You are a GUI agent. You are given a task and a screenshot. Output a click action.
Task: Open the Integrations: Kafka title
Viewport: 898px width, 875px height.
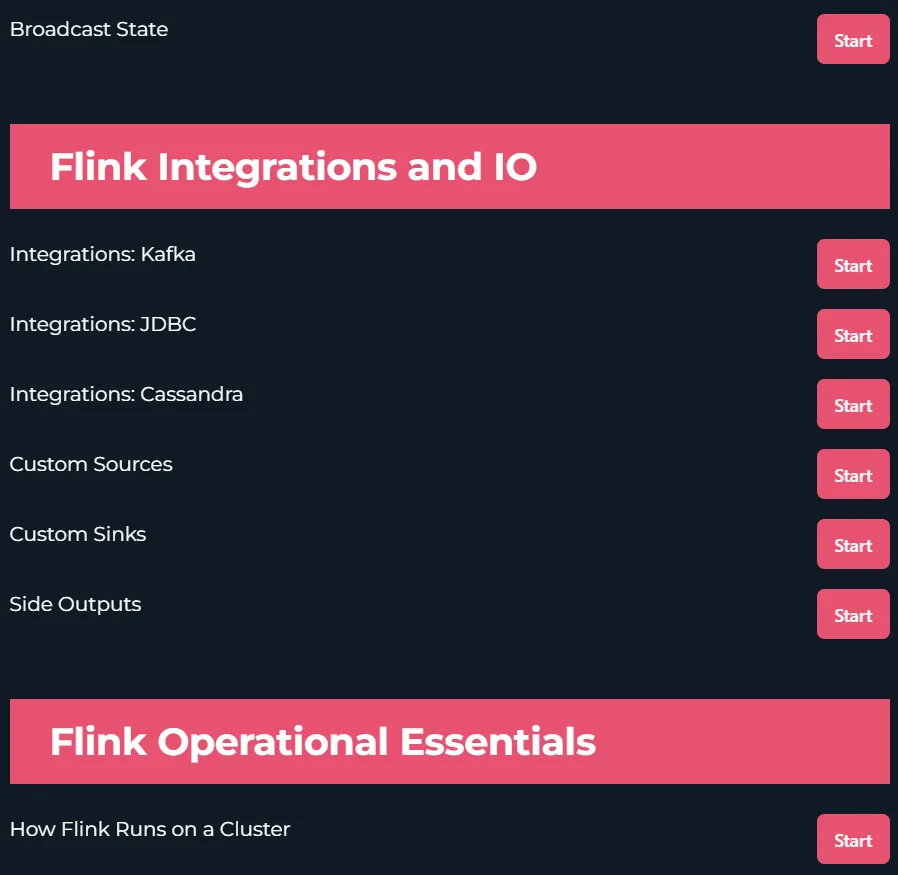(103, 254)
